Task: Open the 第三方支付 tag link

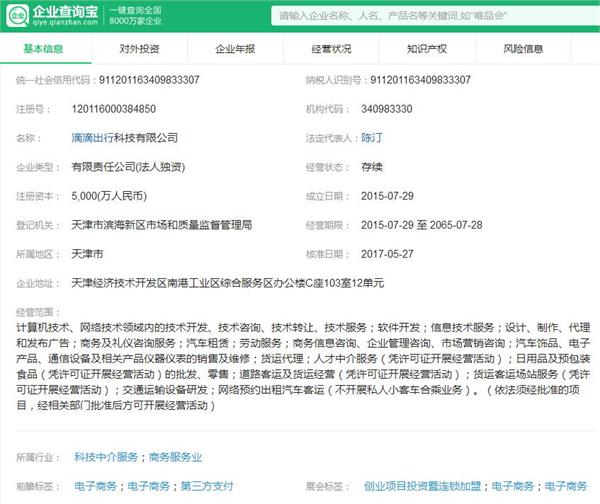Action: tap(207, 486)
